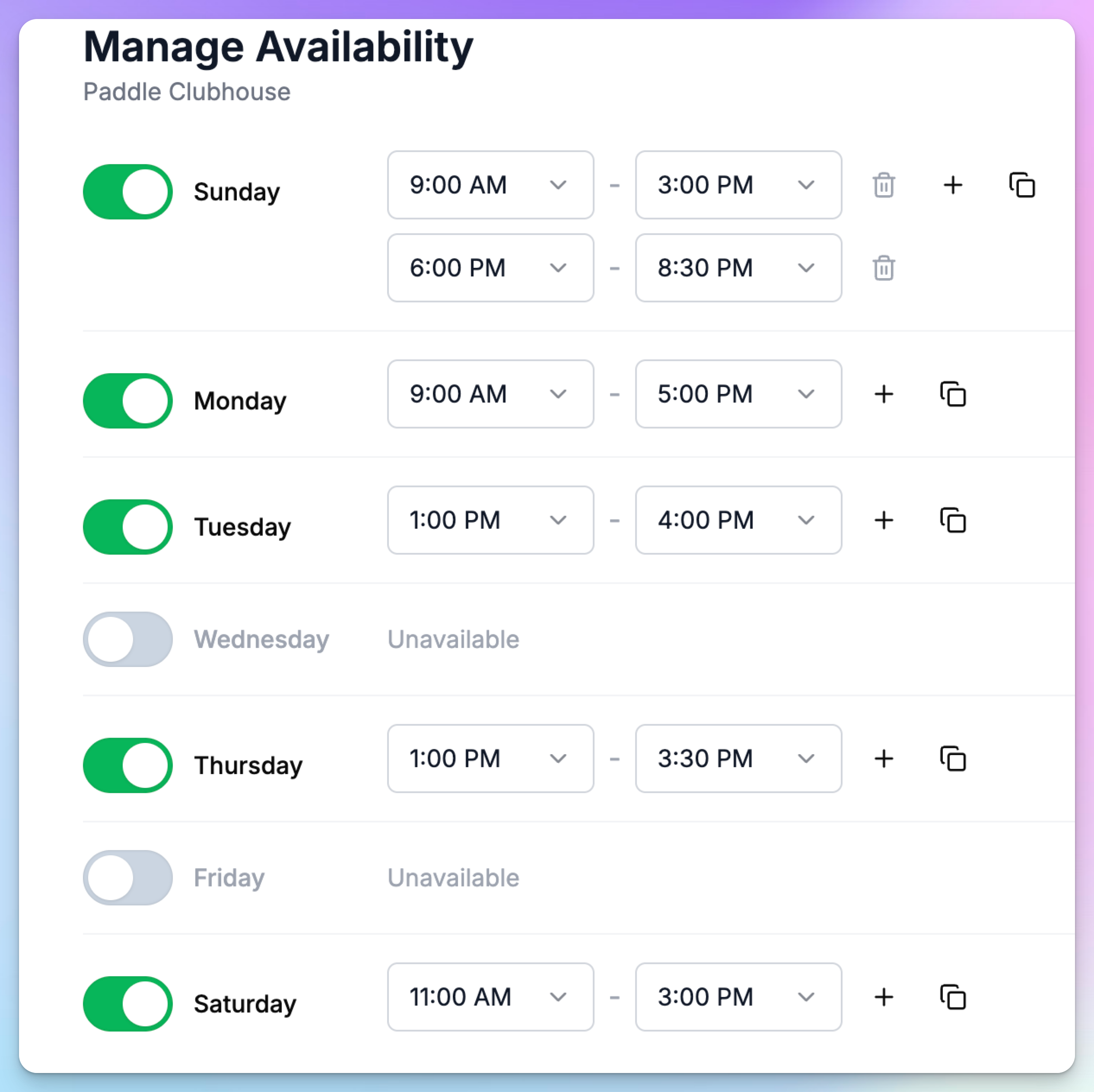Disable Monday availability switch
Screen dimensions: 1094x1092
pyautogui.click(x=128, y=401)
